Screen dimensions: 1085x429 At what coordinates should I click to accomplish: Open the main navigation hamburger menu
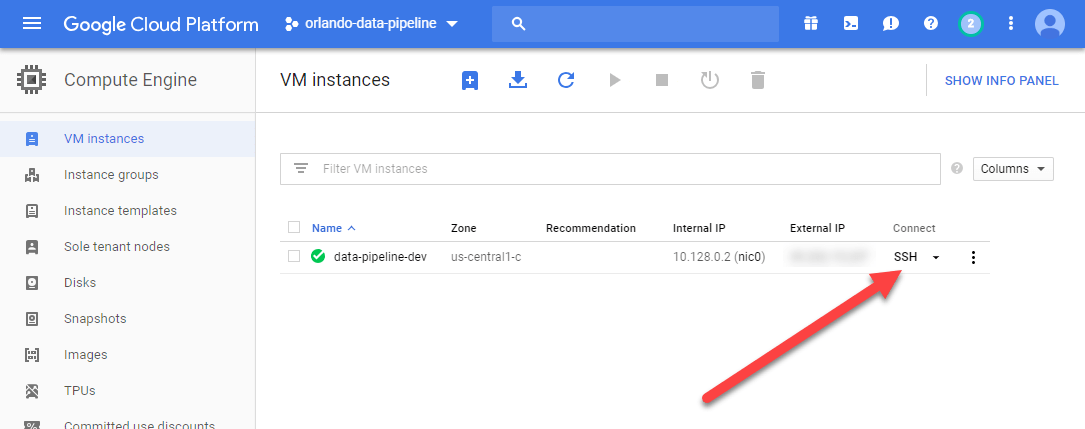click(x=32, y=23)
